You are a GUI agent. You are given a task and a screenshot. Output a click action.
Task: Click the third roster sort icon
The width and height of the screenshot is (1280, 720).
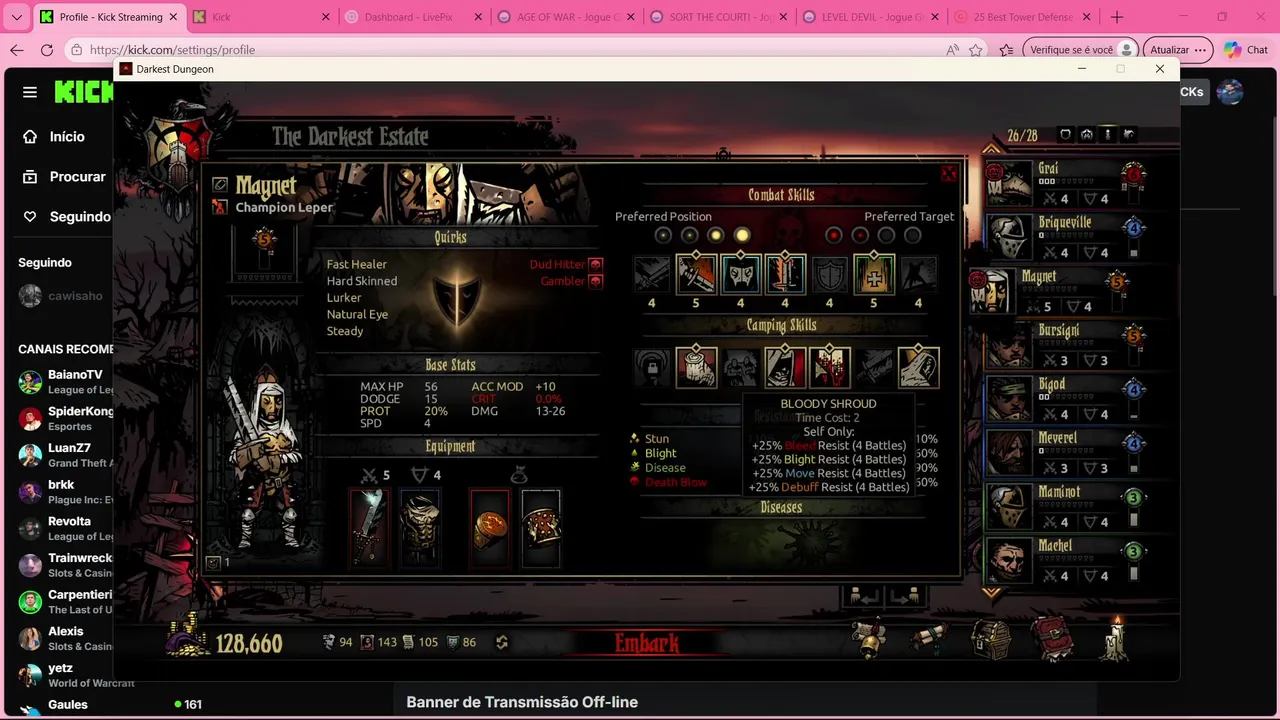click(1107, 135)
